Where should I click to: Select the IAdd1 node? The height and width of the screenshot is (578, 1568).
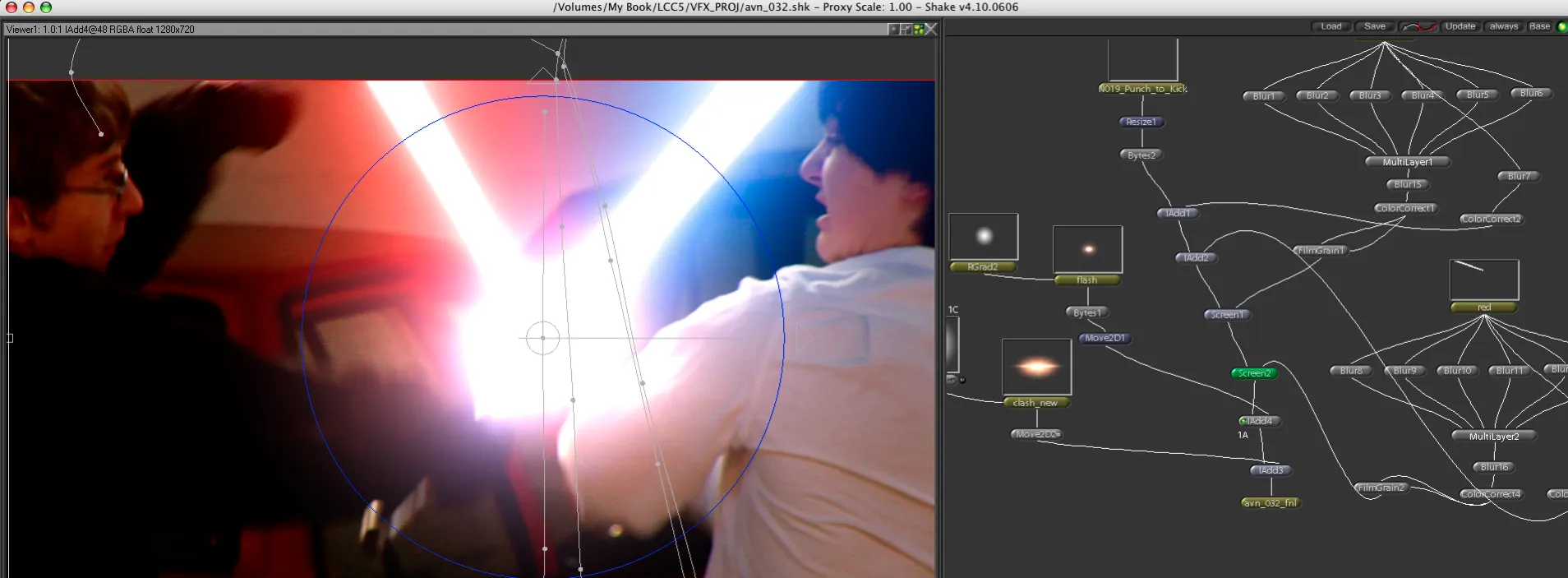[1178, 213]
